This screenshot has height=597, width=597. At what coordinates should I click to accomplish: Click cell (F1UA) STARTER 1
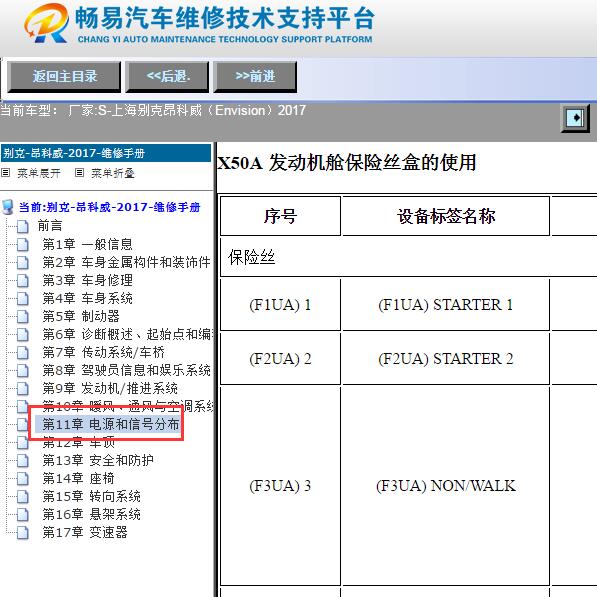pos(446,305)
